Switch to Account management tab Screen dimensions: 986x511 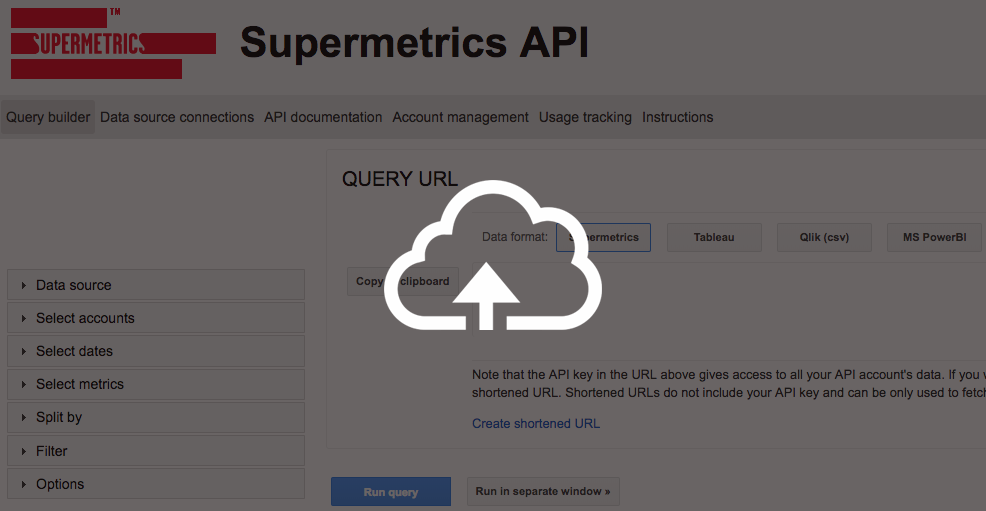[460, 117]
